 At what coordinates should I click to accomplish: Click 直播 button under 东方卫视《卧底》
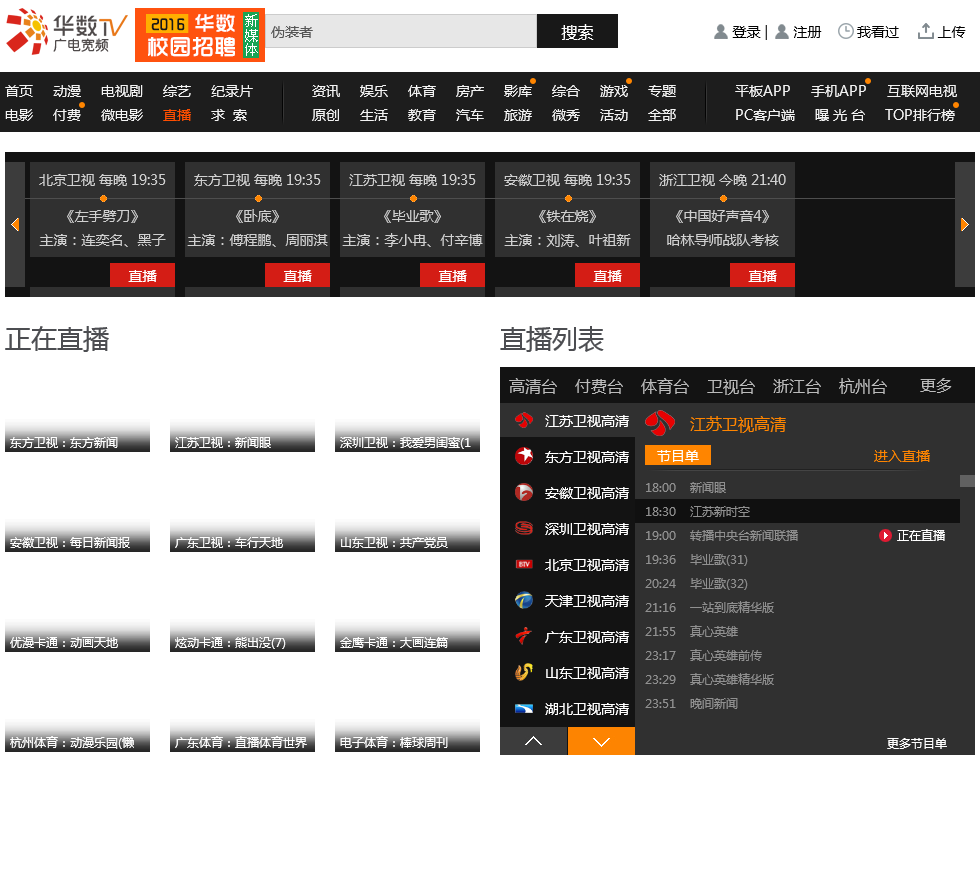(298, 276)
